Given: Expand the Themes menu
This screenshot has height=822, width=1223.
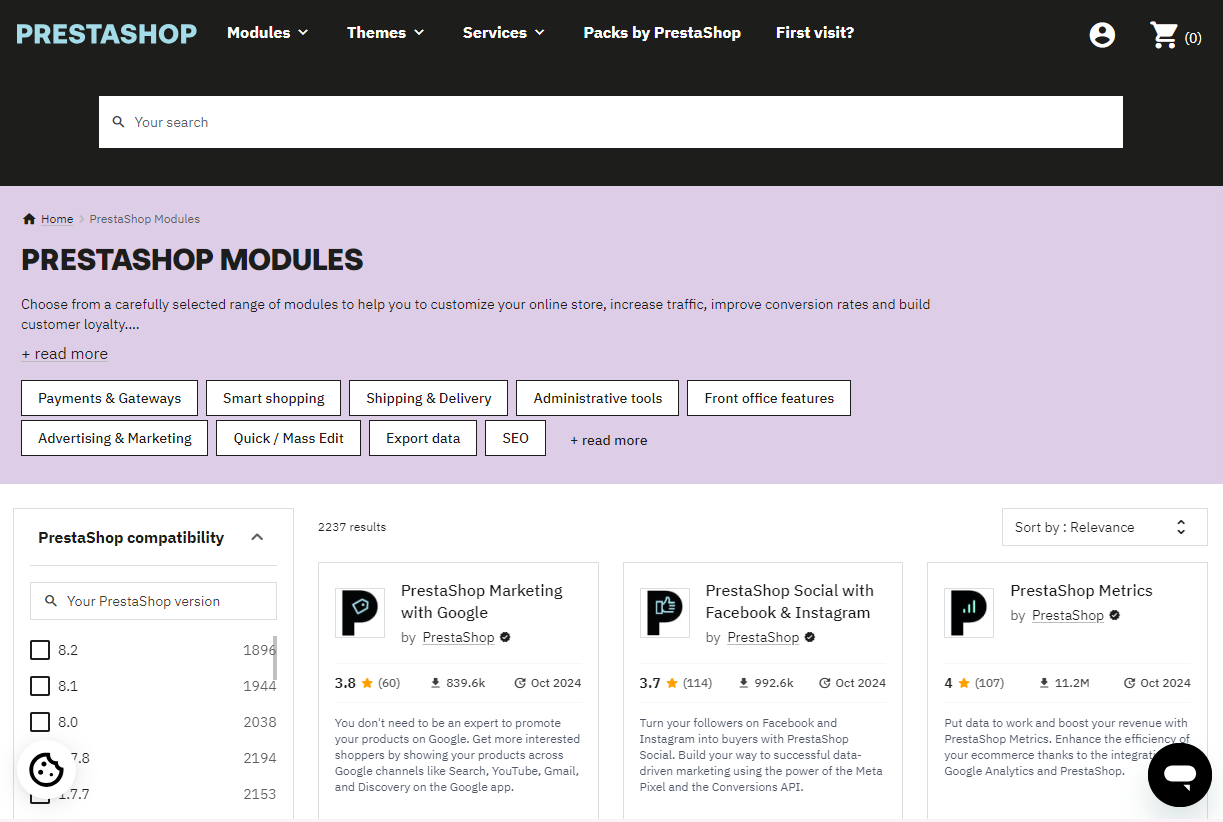Looking at the screenshot, I should click(386, 33).
